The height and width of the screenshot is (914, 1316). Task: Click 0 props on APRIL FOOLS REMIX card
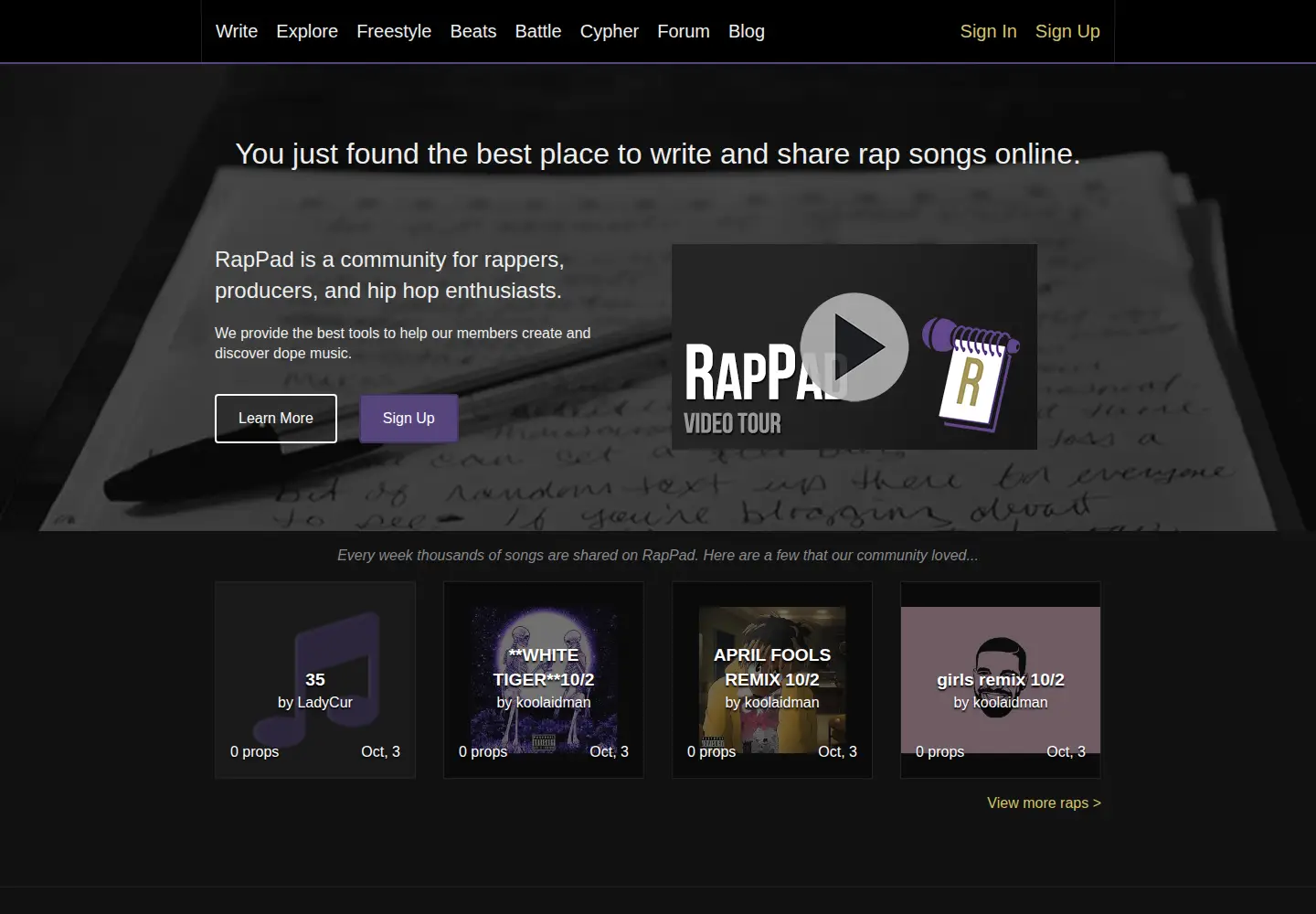tap(712, 751)
